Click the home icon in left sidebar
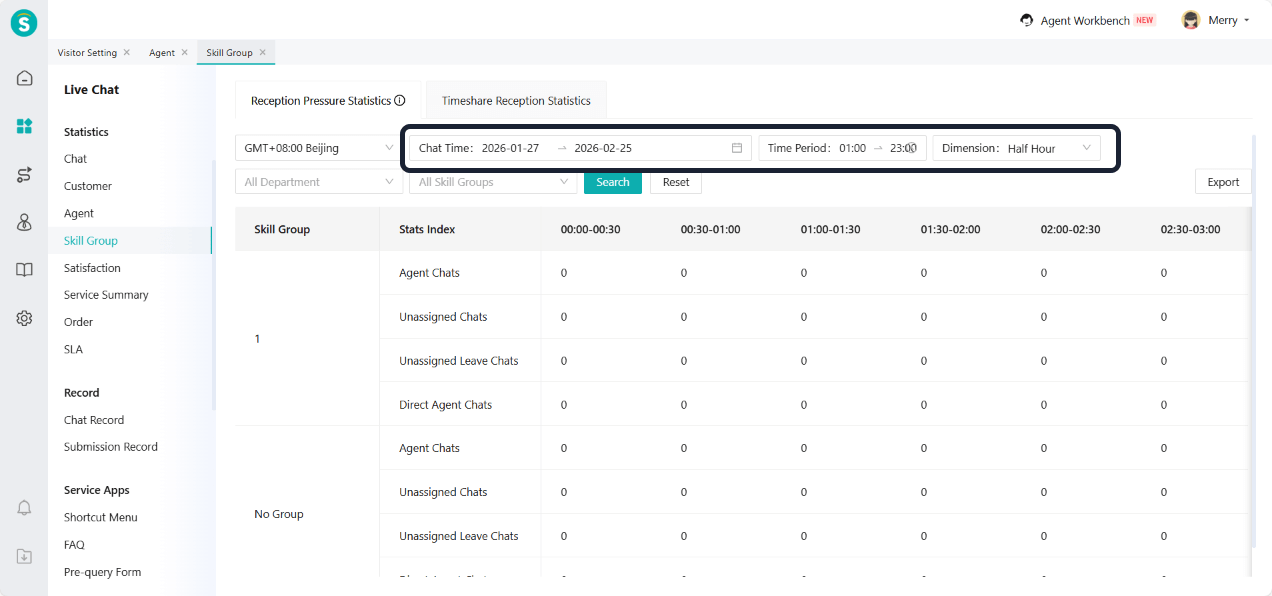The image size is (1272, 596). [24, 78]
